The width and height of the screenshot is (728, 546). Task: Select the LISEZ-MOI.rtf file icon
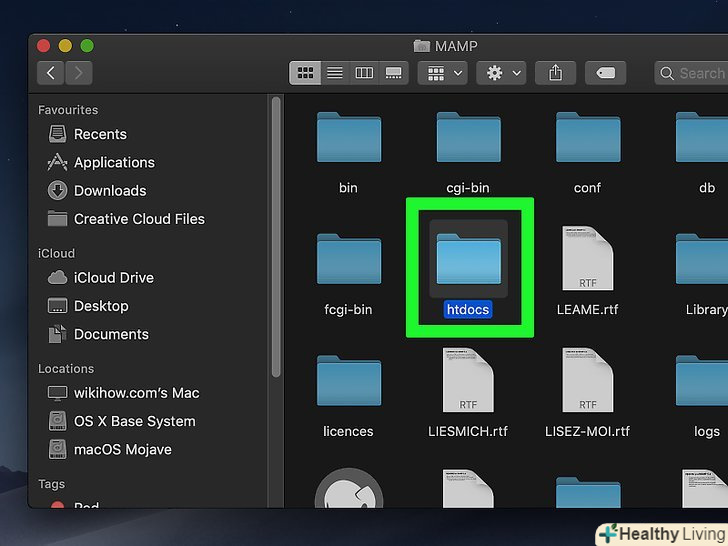(x=588, y=380)
